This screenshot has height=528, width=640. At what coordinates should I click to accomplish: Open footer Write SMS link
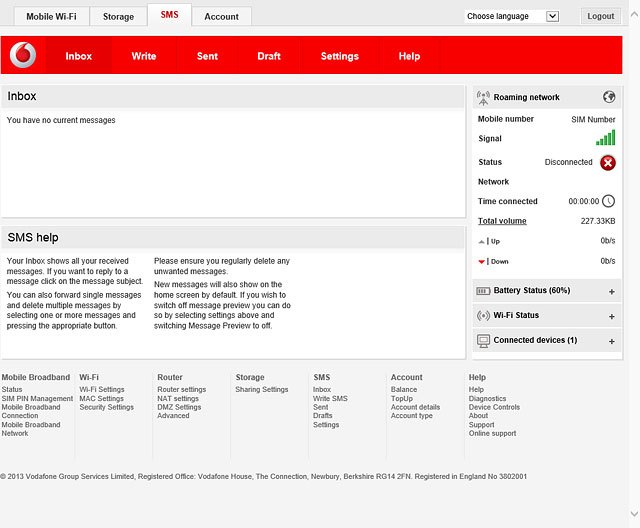(x=330, y=398)
